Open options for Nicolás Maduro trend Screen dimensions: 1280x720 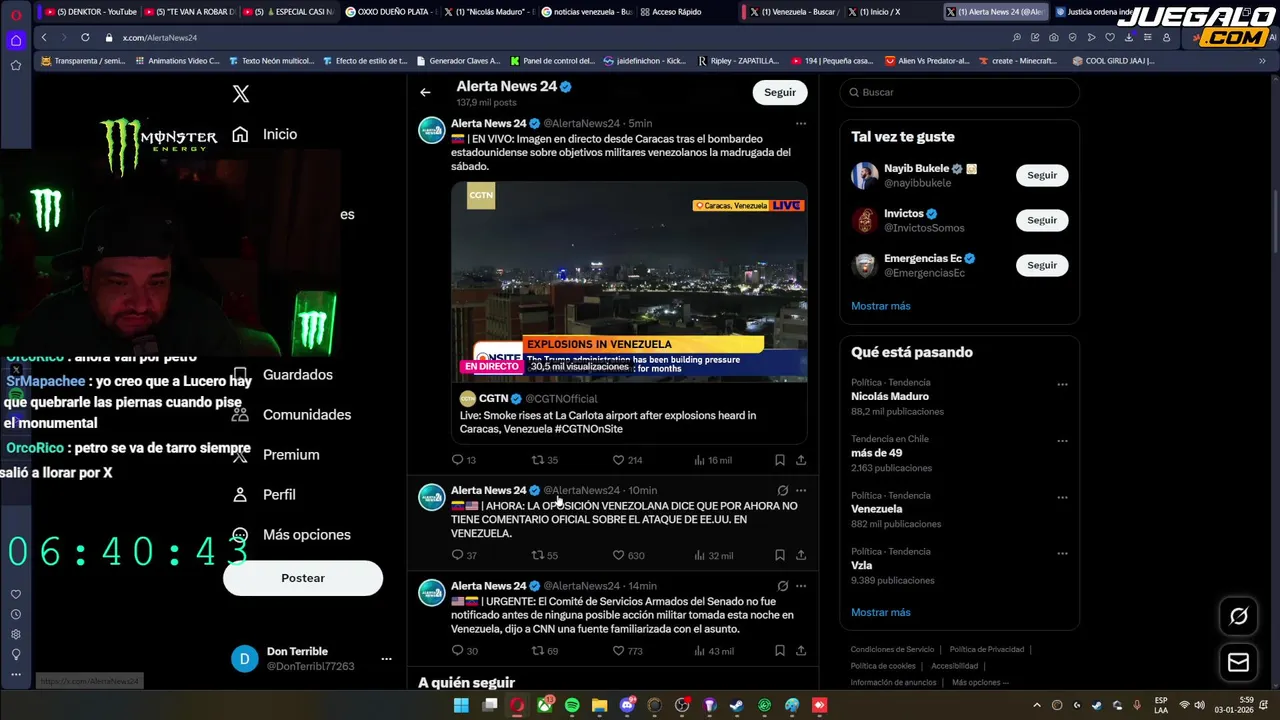tap(1062, 384)
